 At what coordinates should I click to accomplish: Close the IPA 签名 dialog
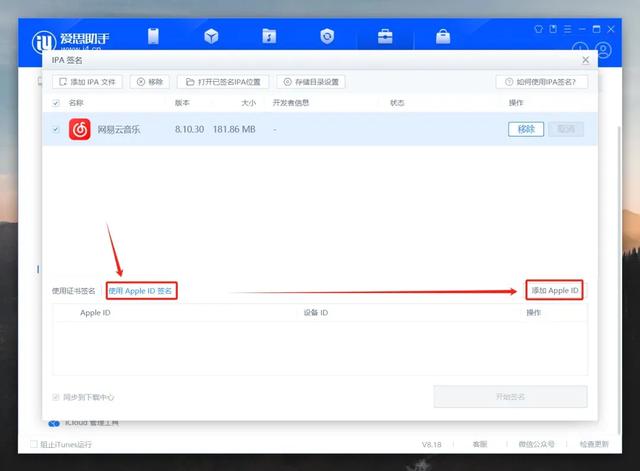click(x=585, y=60)
